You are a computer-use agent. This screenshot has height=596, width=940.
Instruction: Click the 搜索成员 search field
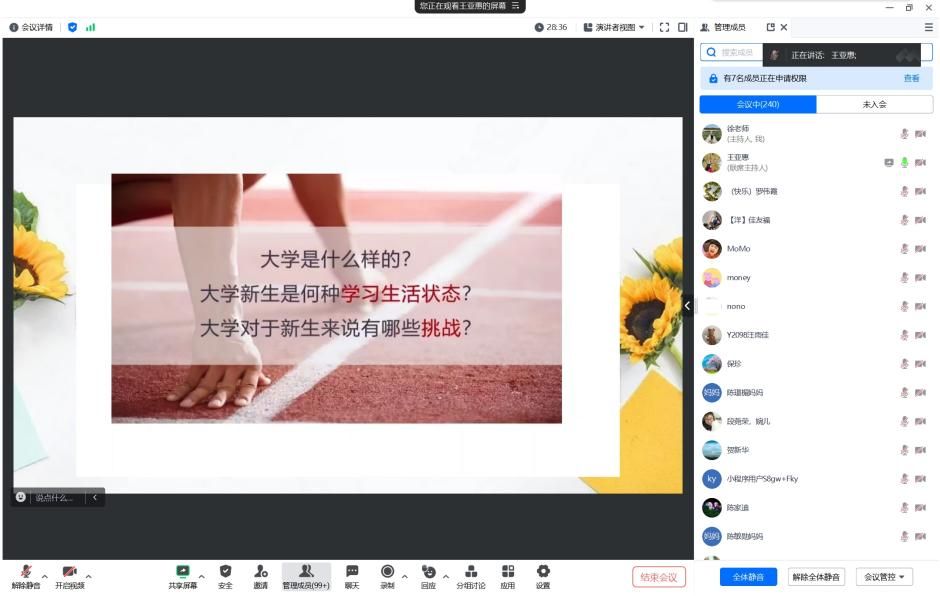click(x=735, y=52)
